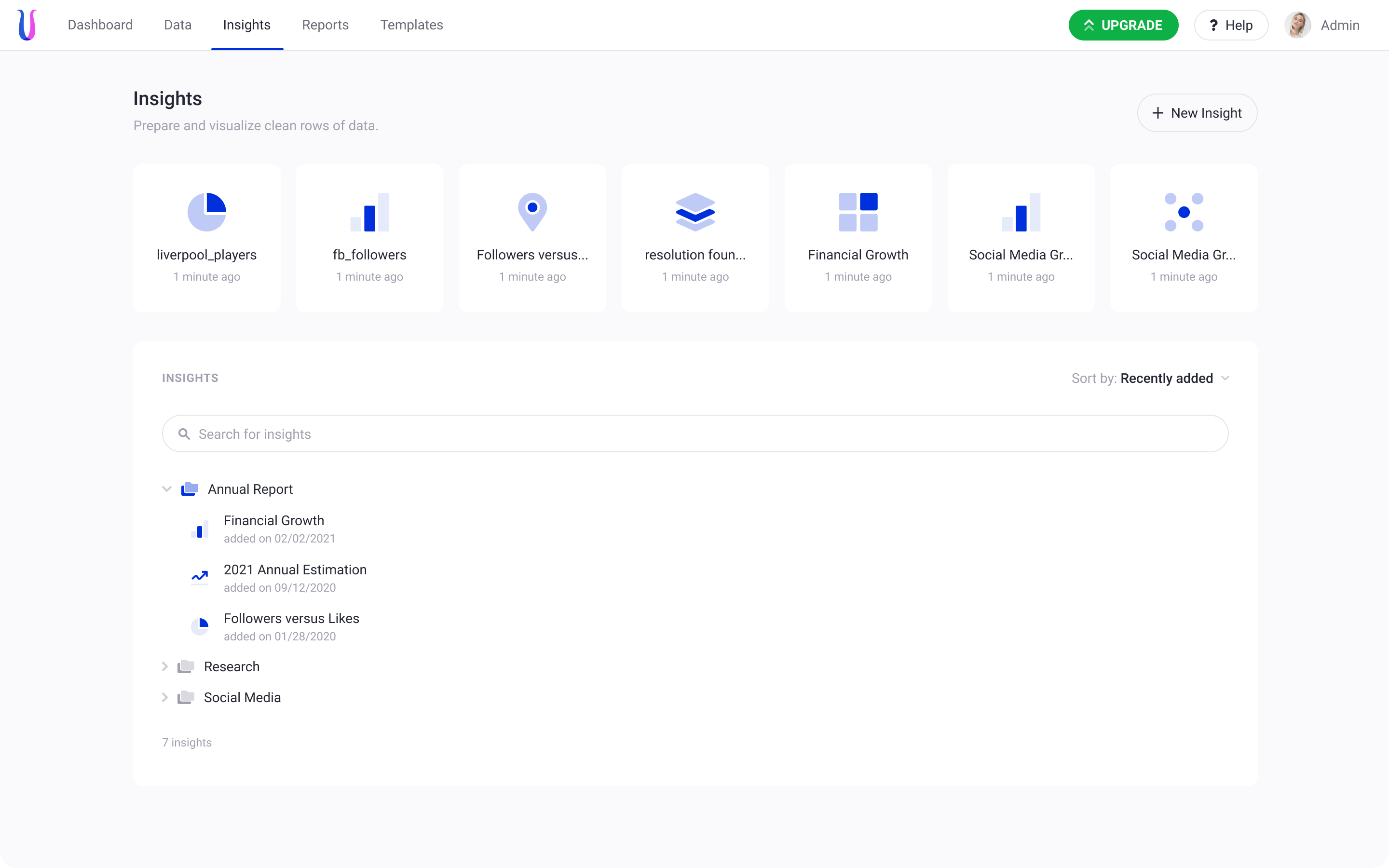
Task: Click the scatter dots icon on last Social Media card
Action: click(x=1184, y=212)
